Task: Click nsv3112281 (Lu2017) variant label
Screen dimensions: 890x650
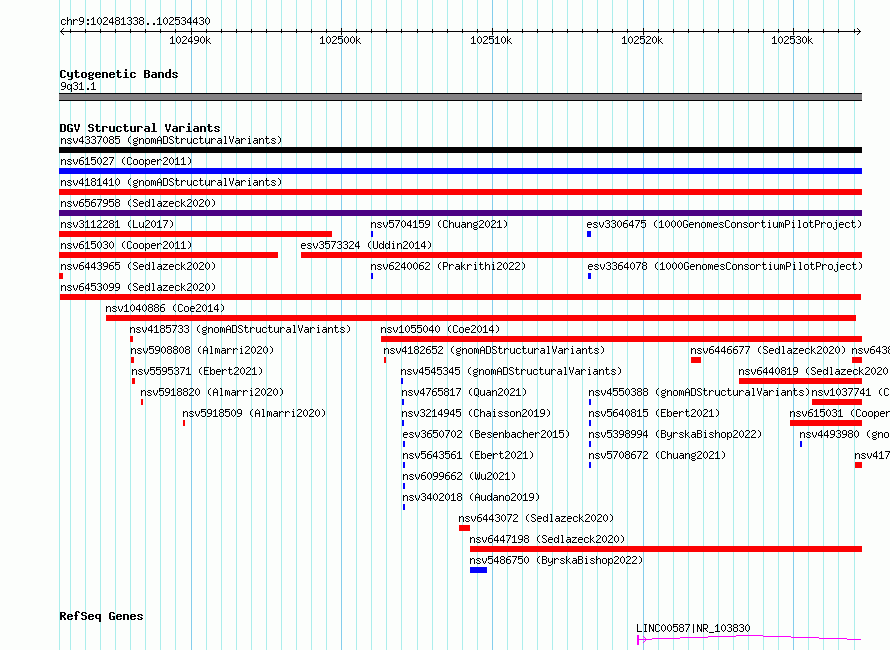Action: (x=117, y=224)
